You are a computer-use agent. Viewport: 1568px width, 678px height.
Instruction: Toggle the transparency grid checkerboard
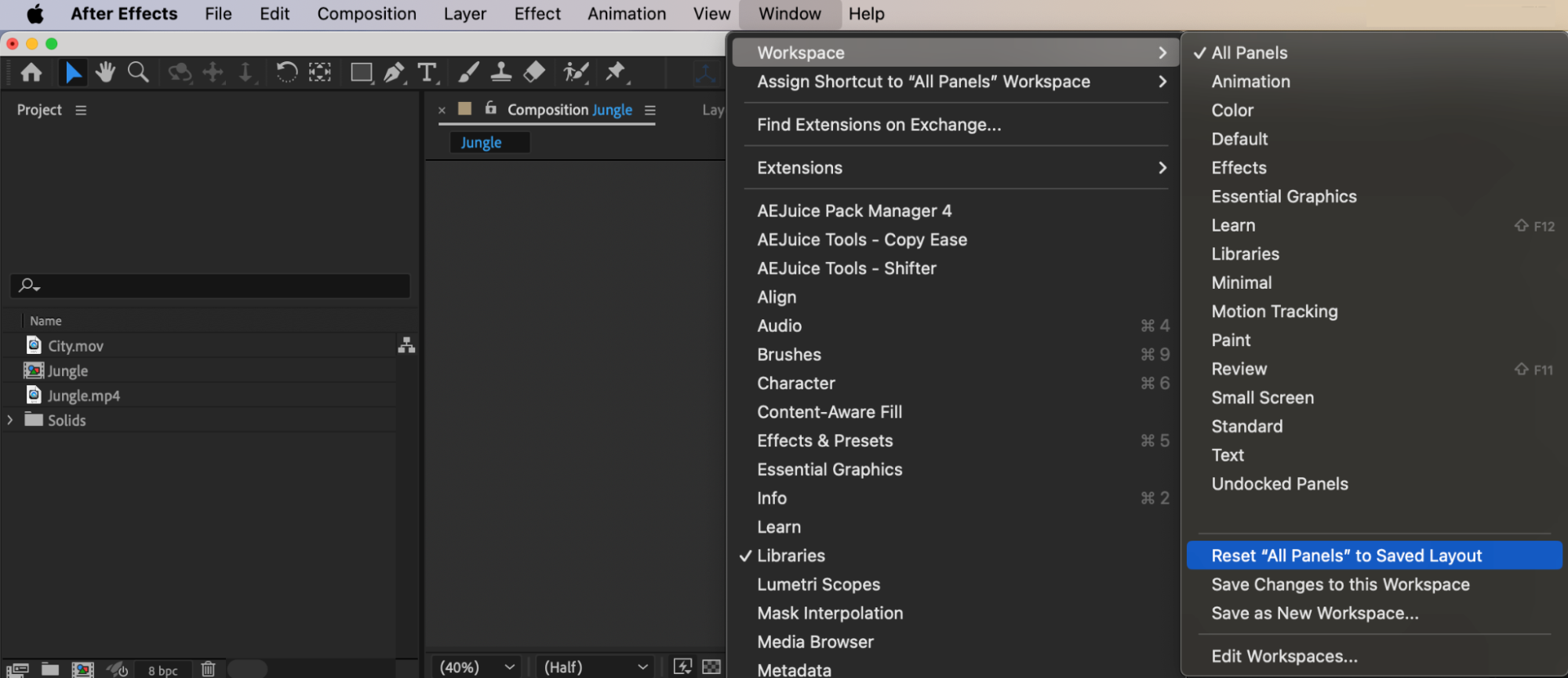pos(711,667)
